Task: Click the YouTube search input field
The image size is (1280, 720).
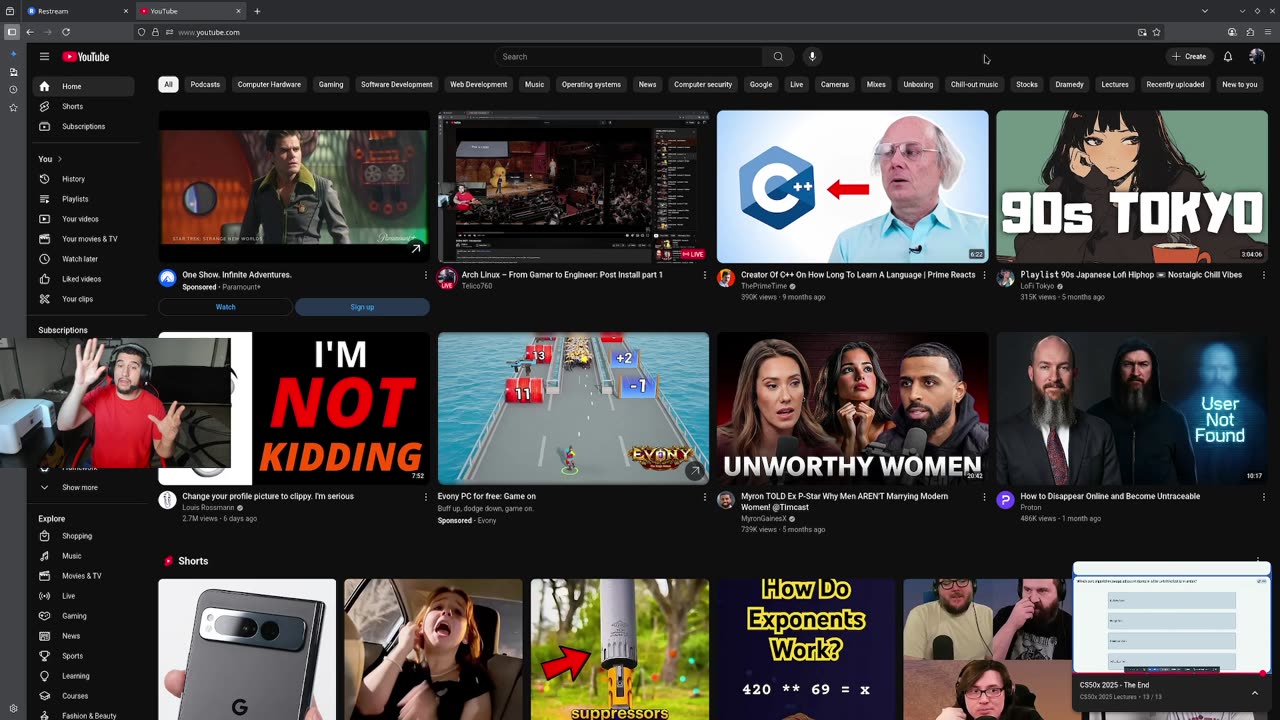Action: 630,57
